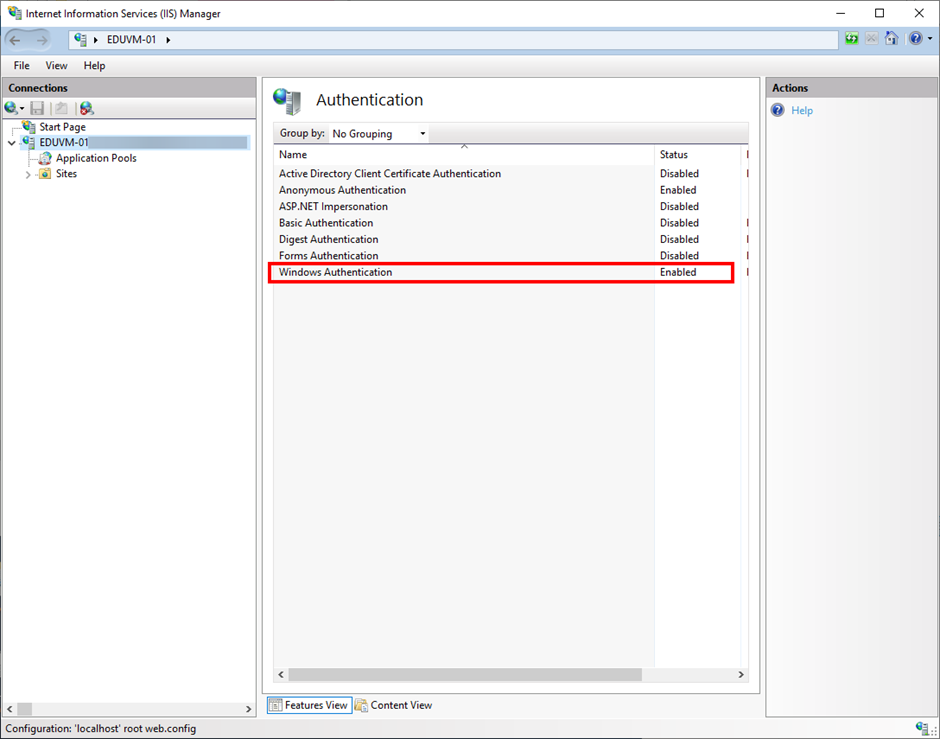Open the breadcrumb arrow after EDUVM-01
The width and height of the screenshot is (940, 739).
(168, 40)
